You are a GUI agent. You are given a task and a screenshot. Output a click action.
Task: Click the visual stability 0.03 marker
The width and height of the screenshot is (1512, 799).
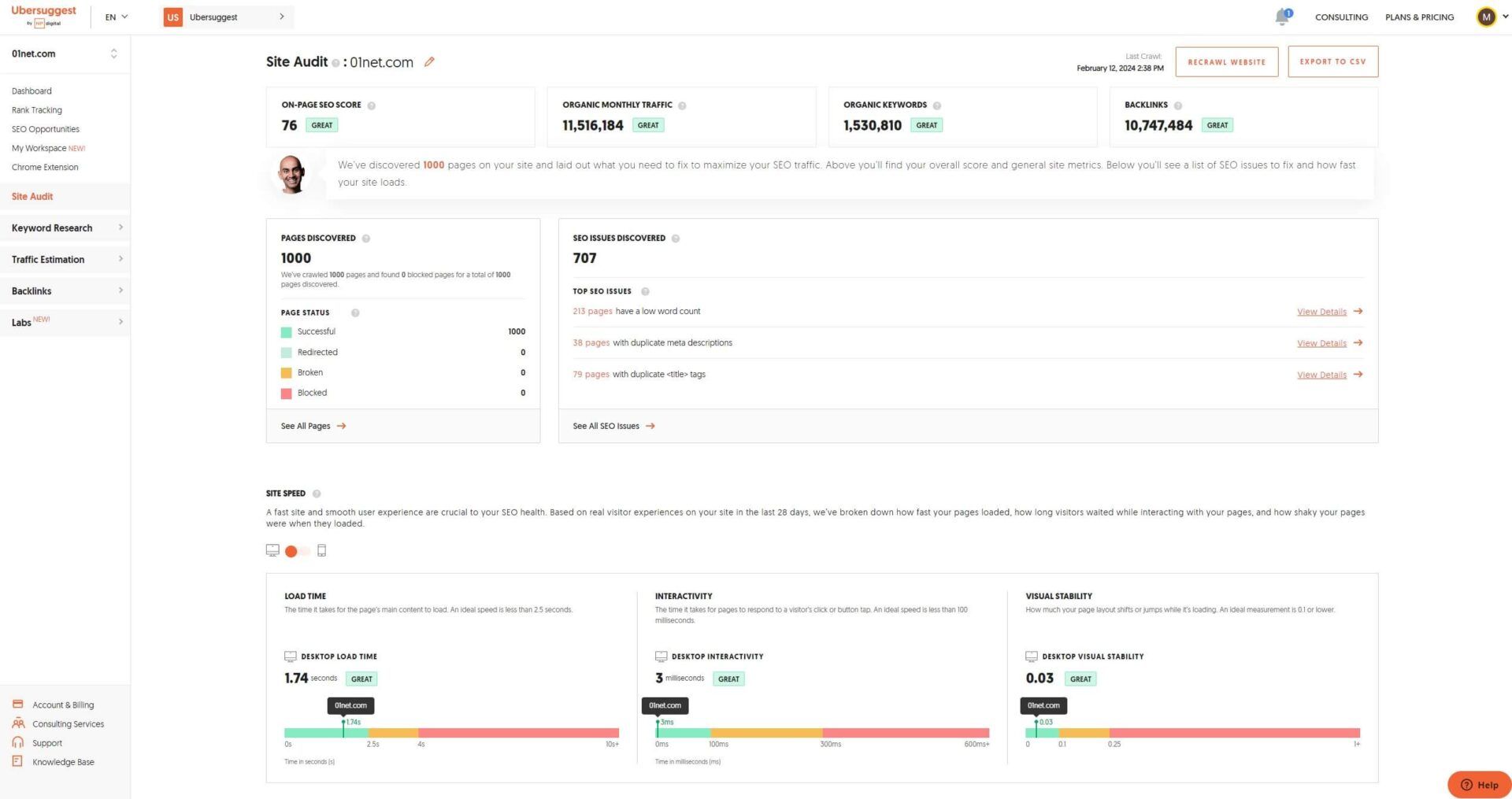click(1036, 727)
